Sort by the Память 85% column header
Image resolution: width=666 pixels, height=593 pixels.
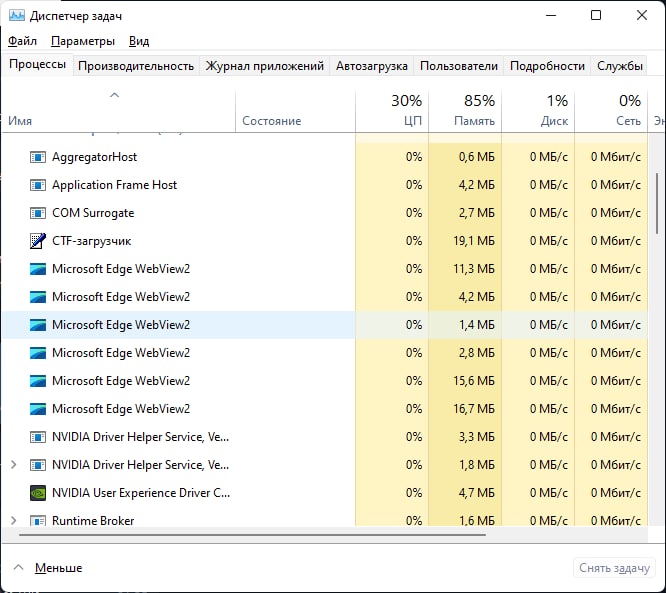tap(465, 110)
